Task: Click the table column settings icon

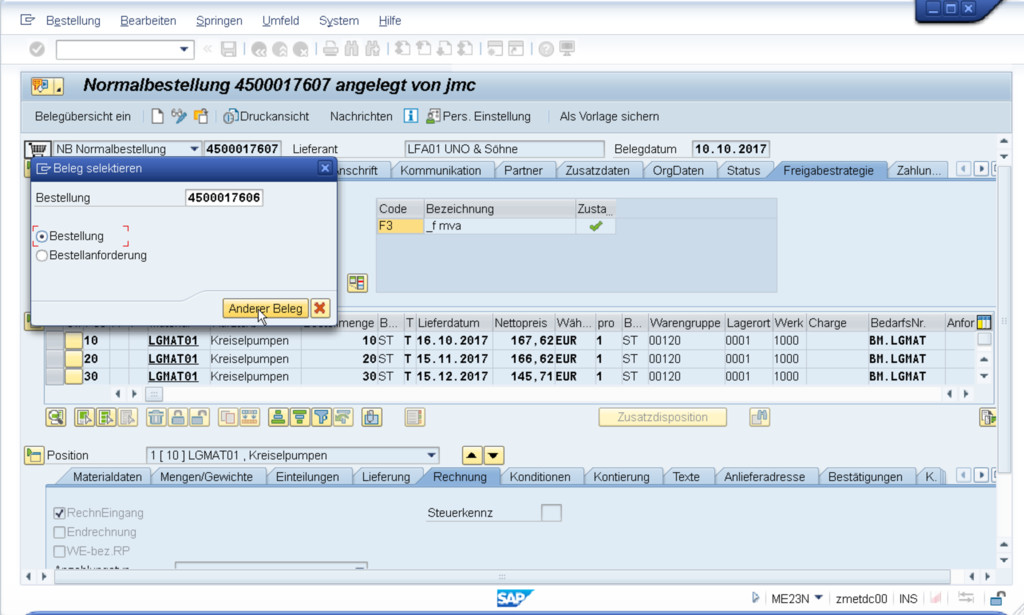Action: pyautogui.click(x=983, y=323)
